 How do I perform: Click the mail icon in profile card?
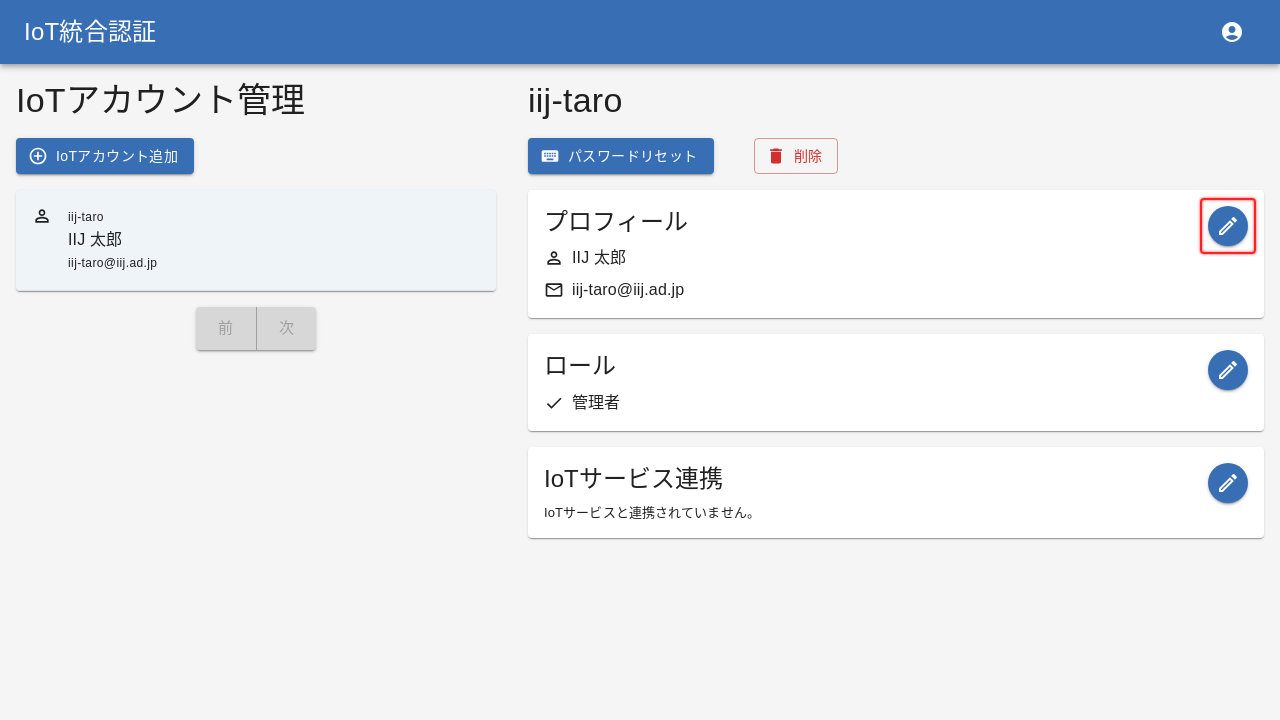pos(554,290)
